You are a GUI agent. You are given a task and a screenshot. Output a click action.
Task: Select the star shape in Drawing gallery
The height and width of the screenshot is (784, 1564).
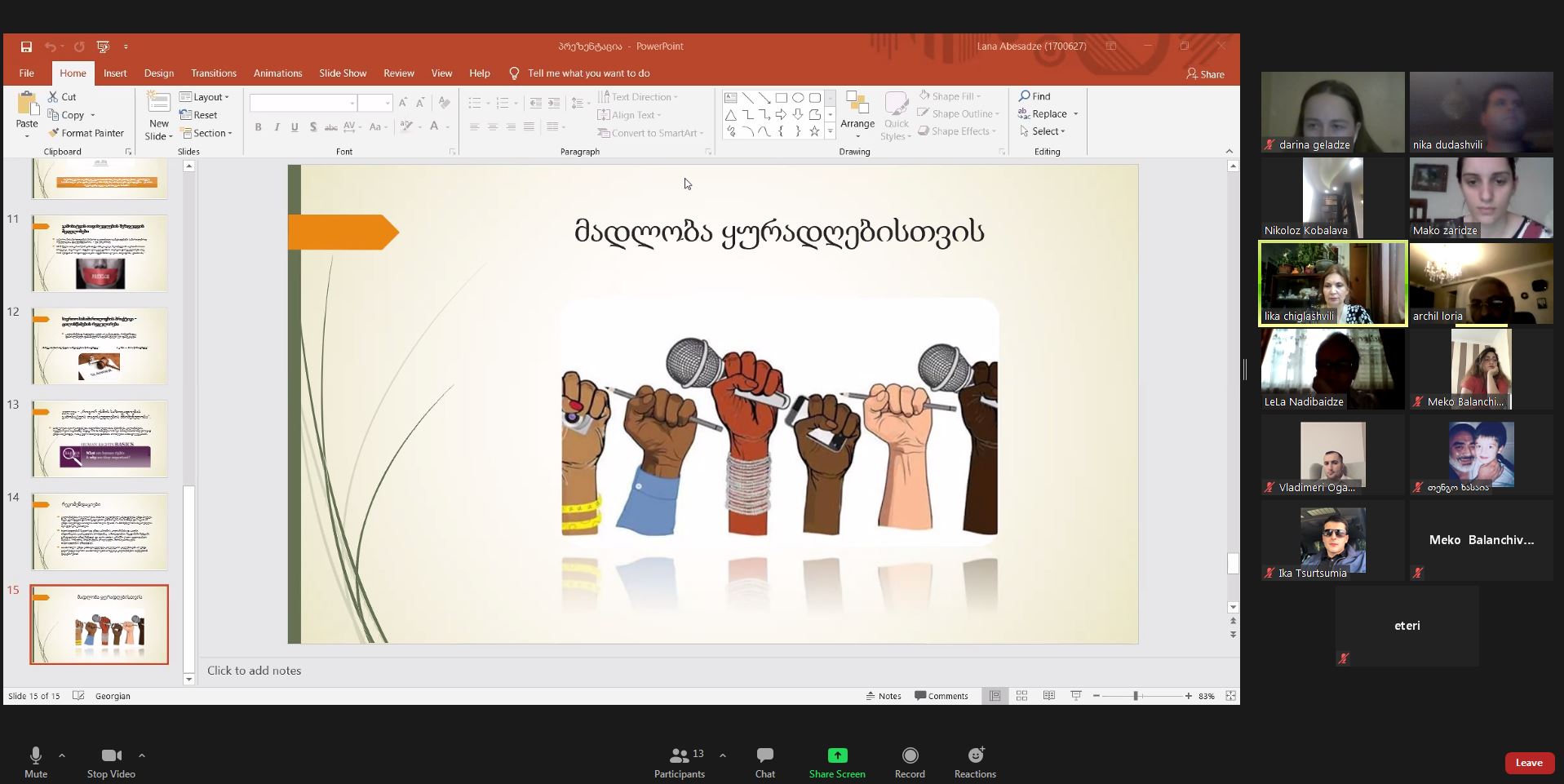coord(814,131)
